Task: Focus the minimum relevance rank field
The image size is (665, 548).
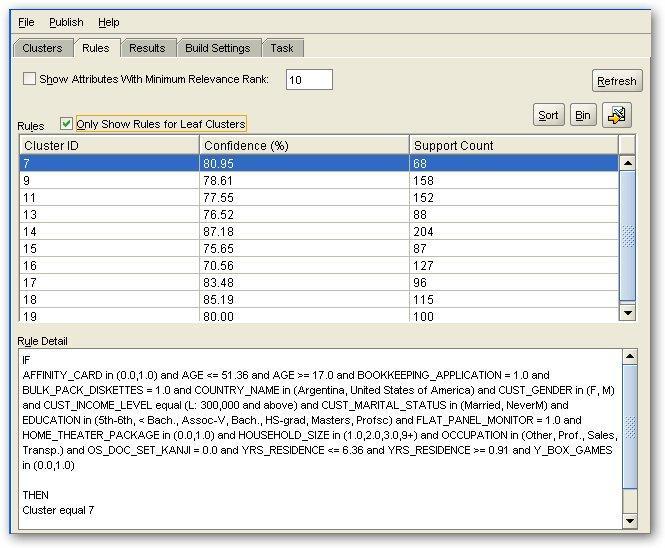Action: click(x=309, y=80)
